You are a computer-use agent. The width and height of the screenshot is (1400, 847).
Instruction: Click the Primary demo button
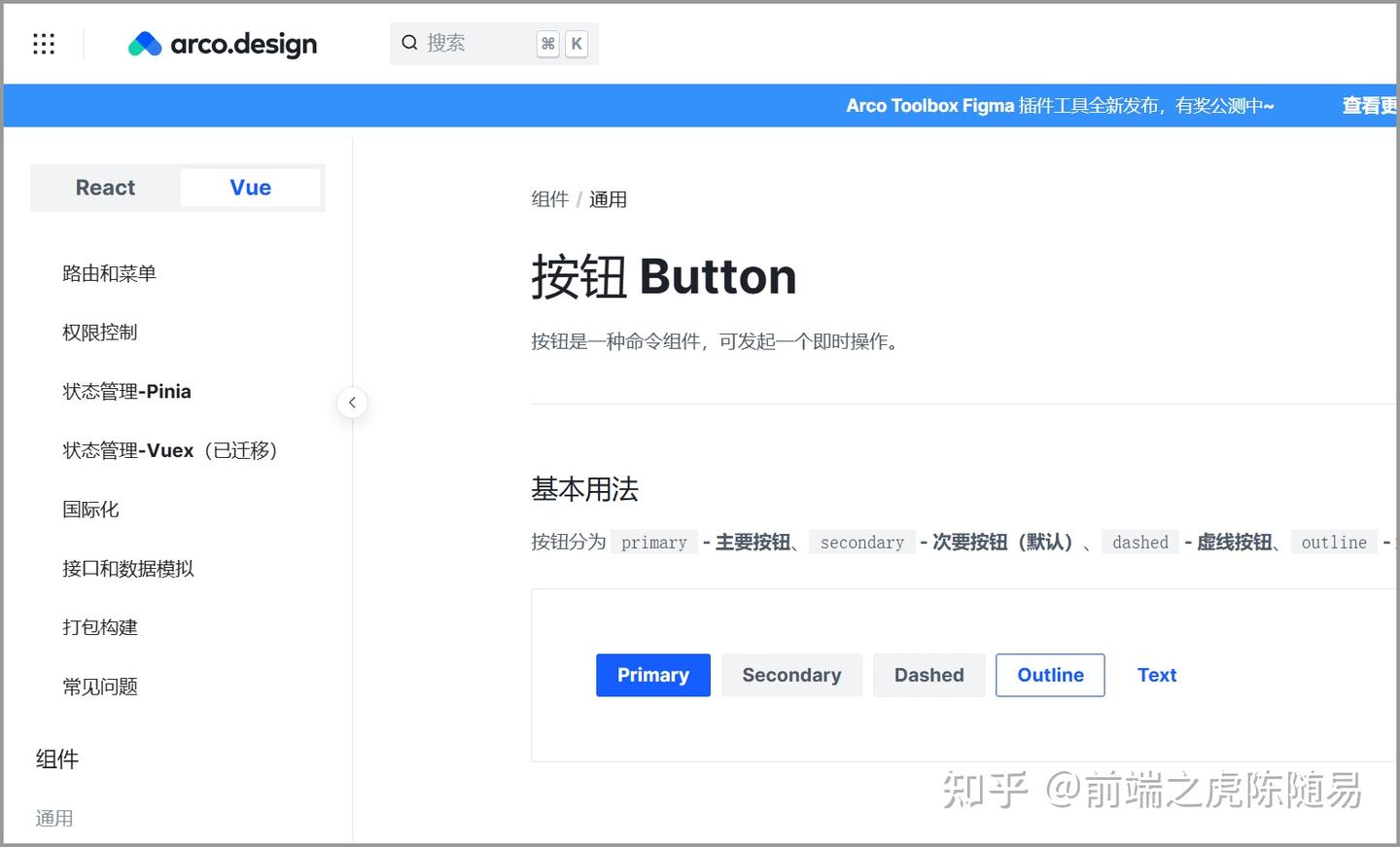click(x=652, y=675)
